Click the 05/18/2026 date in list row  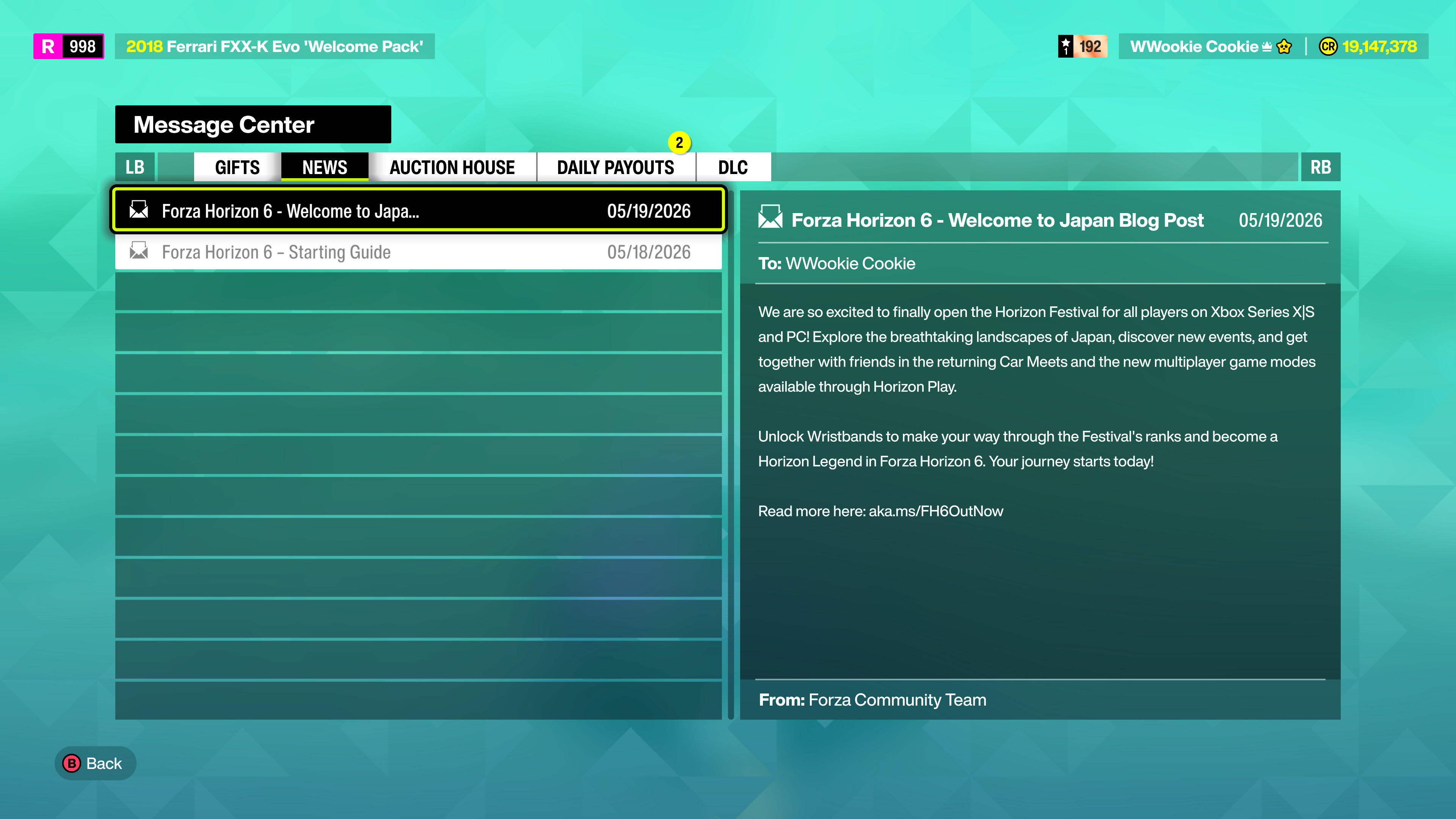tap(649, 252)
